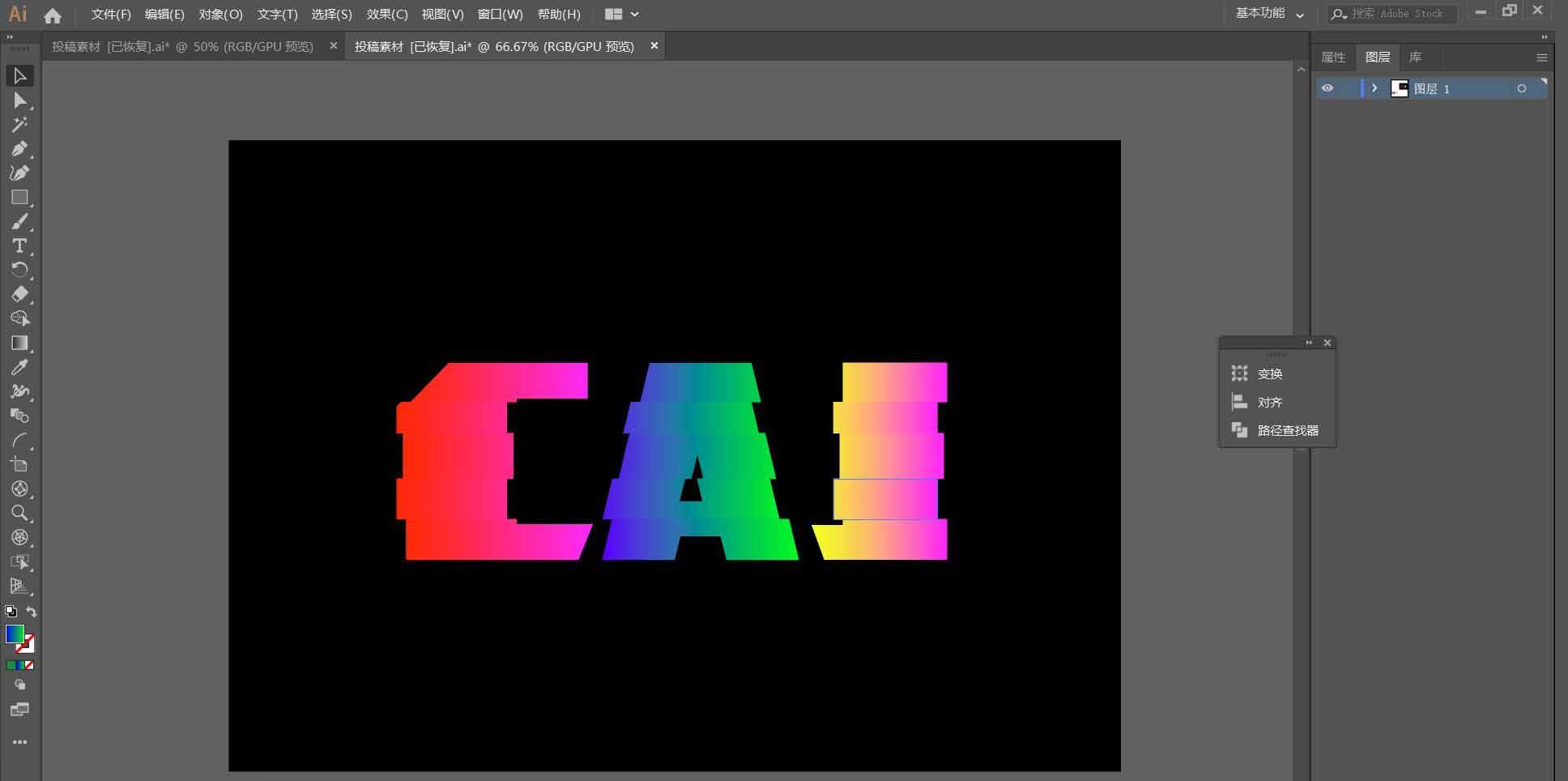Open the 窗口(W) menu
Image resolution: width=1568 pixels, height=781 pixels.
(500, 15)
